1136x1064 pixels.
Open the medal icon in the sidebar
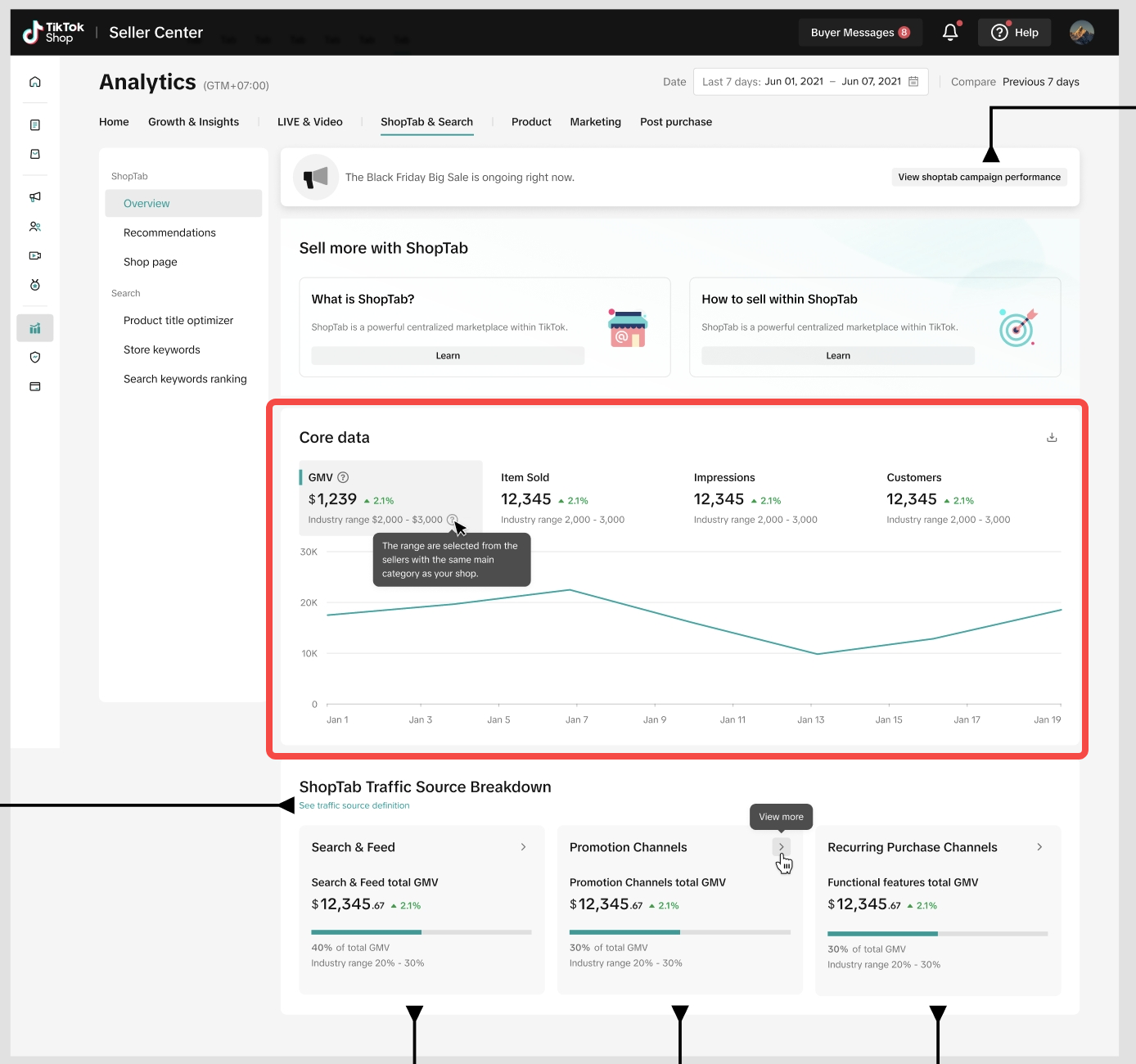coord(35,285)
